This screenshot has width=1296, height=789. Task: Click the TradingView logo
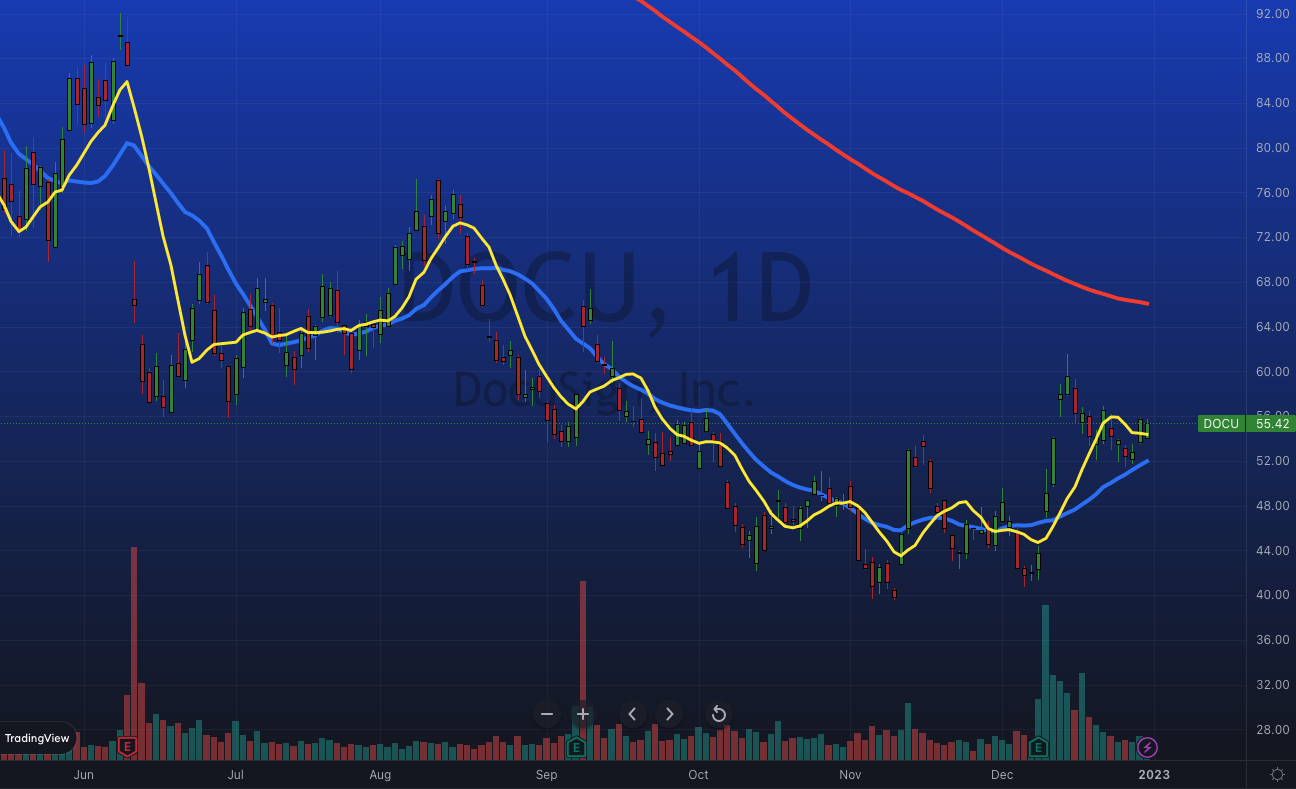pos(37,738)
